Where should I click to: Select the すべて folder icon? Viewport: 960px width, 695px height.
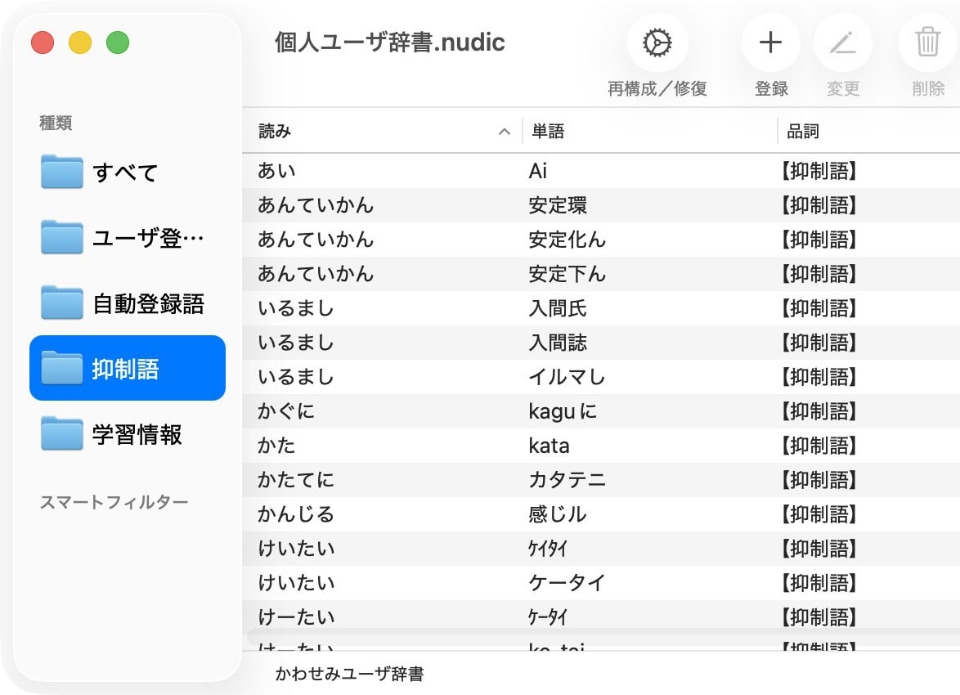[62, 172]
